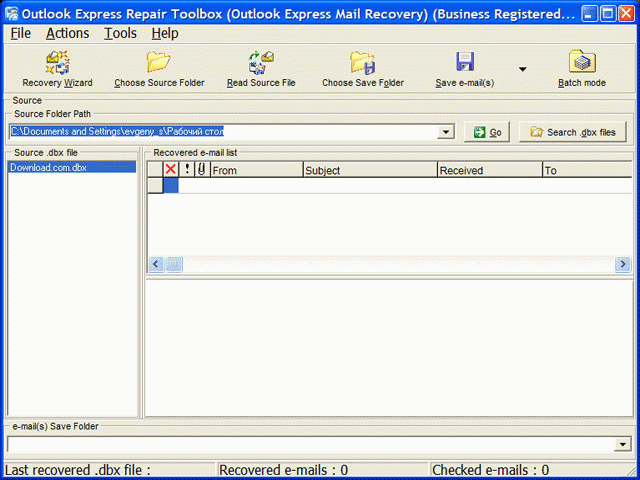Viewport: 640px width, 480px height.
Task: Open the Actions menu
Action: [x=67, y=33]
